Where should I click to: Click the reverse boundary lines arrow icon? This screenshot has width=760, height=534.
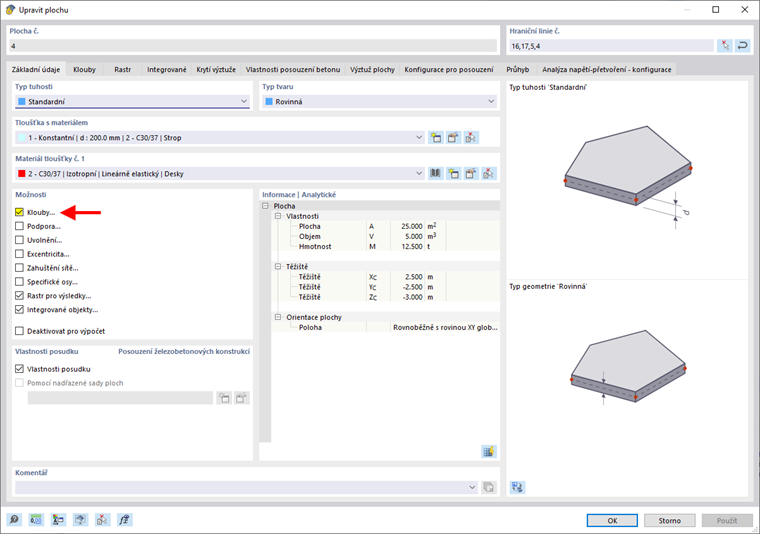[743, 46]
